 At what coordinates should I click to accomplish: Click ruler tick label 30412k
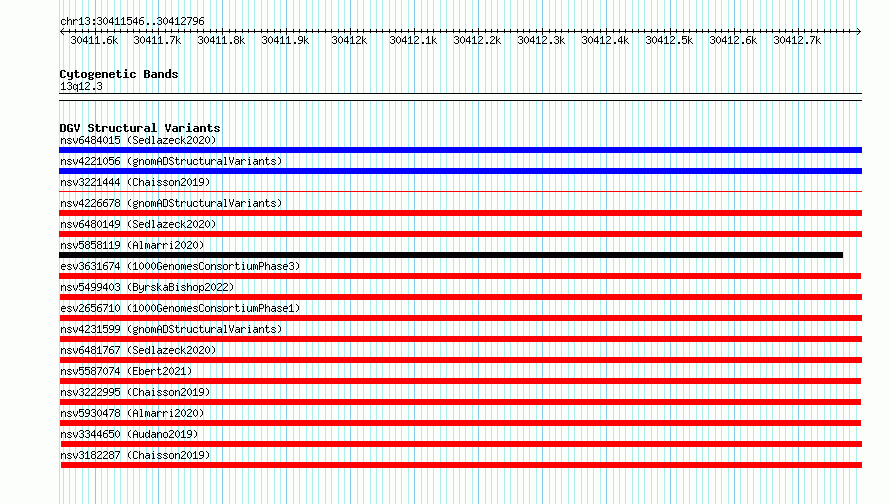(349, 40)
